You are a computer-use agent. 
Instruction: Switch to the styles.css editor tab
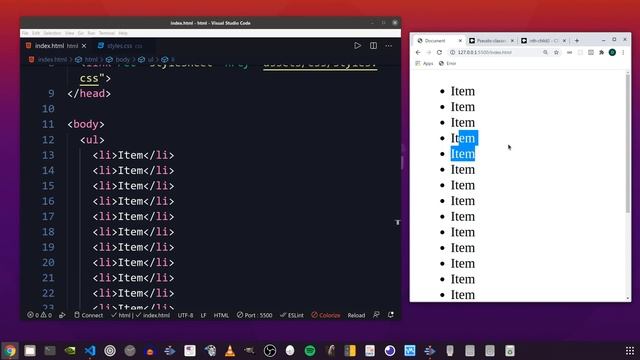click(120, 46)
